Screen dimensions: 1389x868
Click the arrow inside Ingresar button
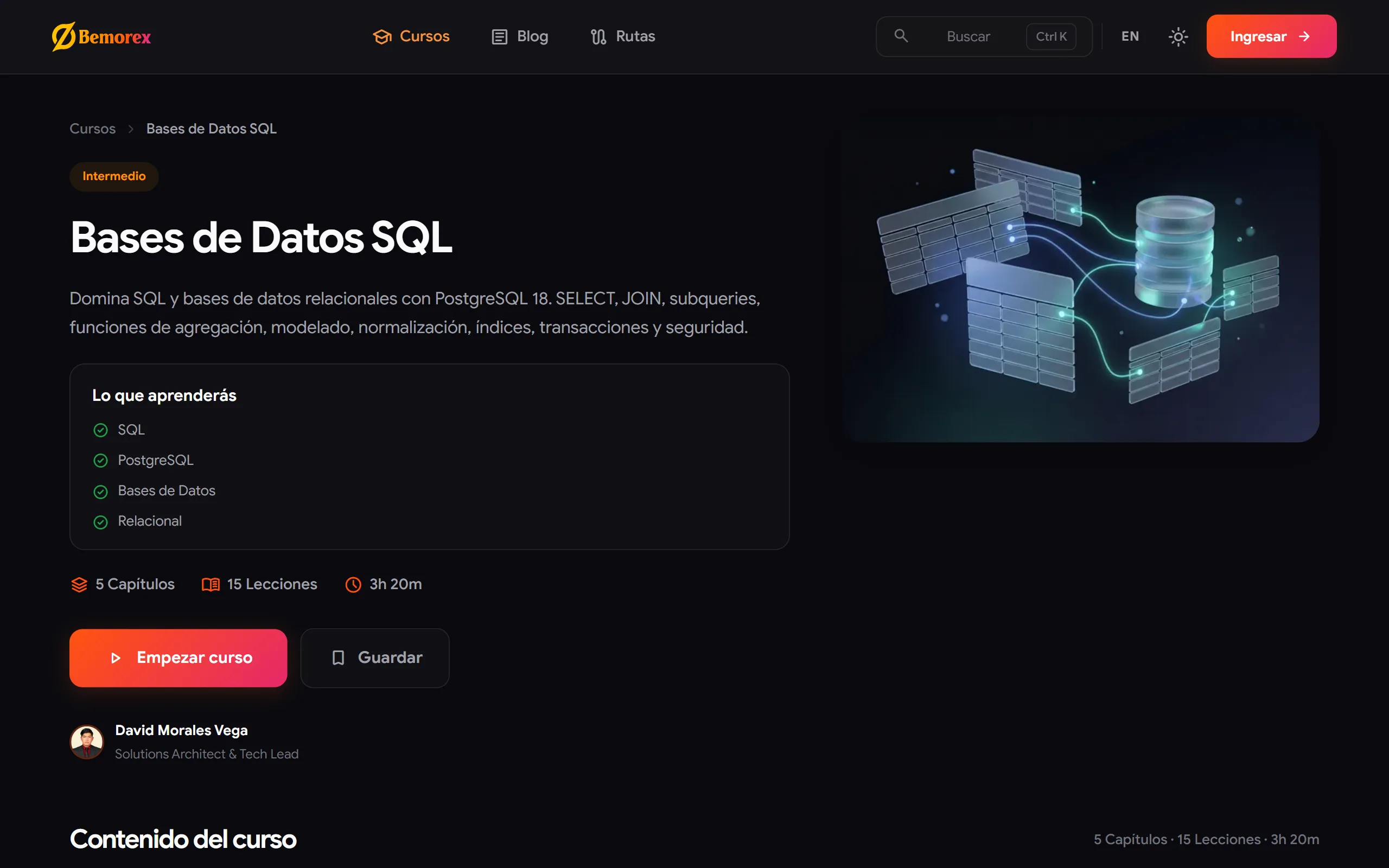pos(1304,37)
